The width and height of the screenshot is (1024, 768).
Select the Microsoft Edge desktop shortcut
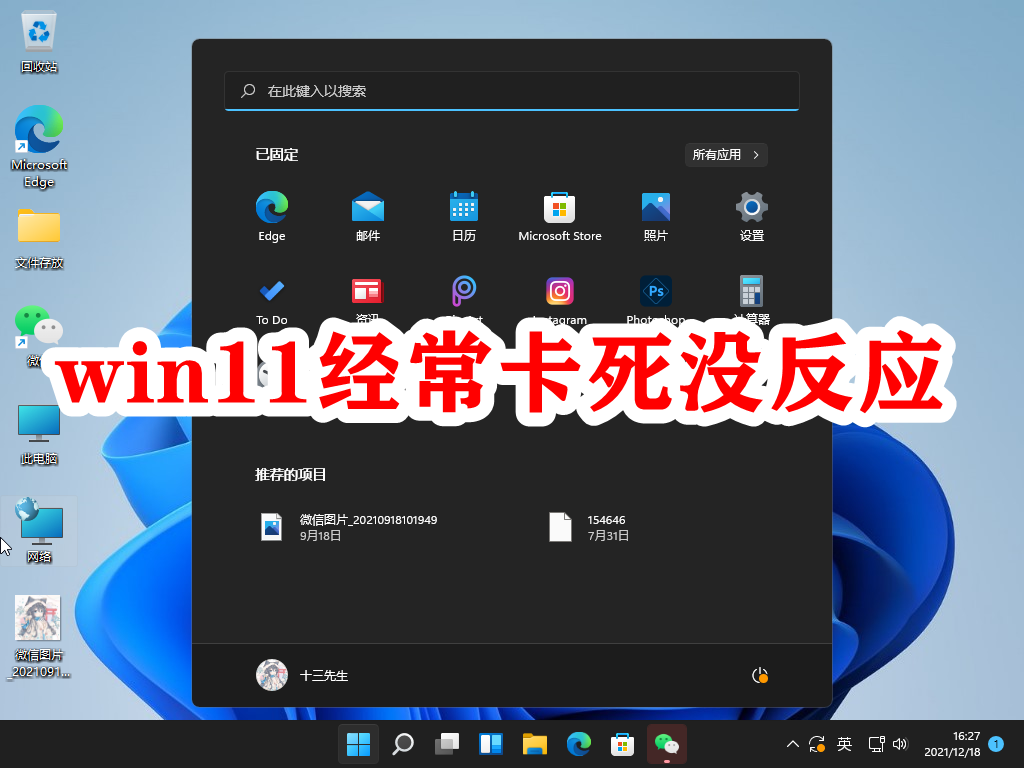(39, 147)
